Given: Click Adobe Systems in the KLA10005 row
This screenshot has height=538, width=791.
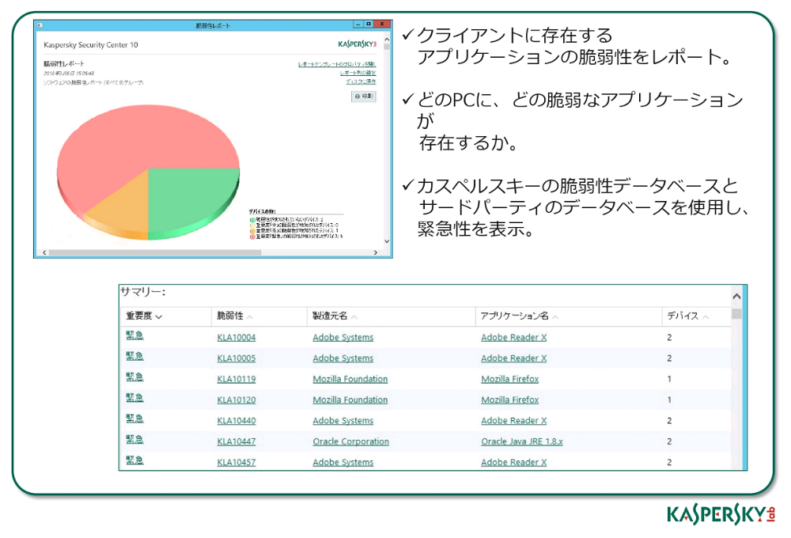Looking at the screenshot, I should tap(343, 358).
